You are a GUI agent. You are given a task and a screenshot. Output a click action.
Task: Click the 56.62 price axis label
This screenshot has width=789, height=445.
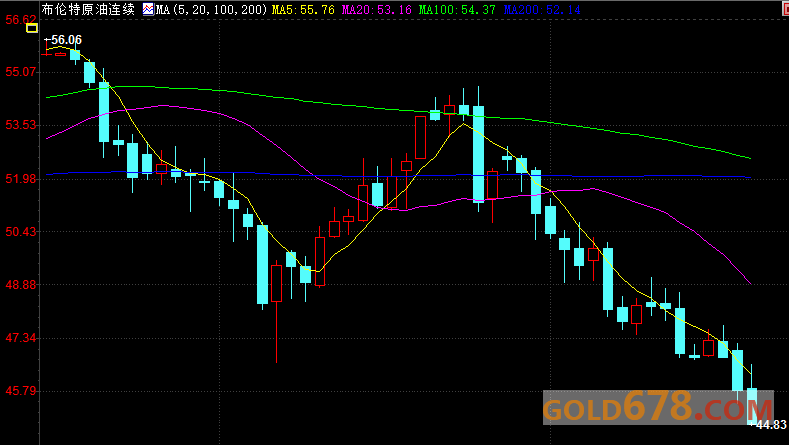tap(21, 20)
